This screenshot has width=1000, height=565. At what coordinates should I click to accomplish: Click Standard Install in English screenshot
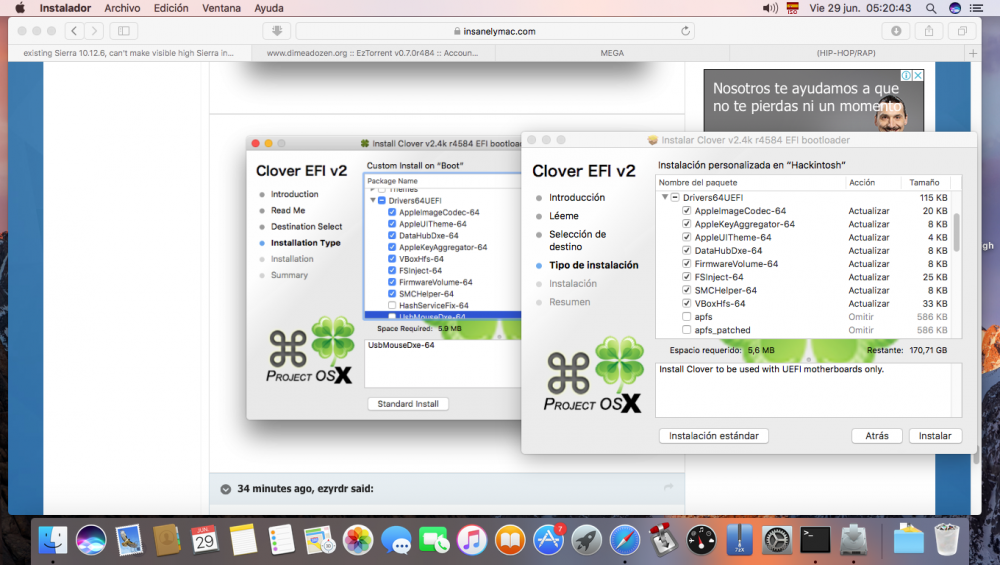408,404
